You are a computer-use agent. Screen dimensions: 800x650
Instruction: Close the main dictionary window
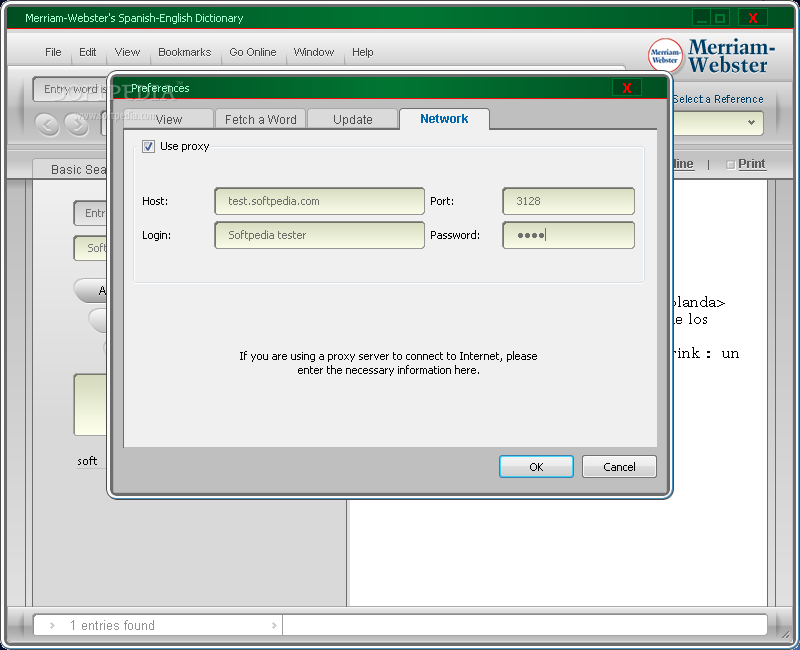[x=752, y=18]
